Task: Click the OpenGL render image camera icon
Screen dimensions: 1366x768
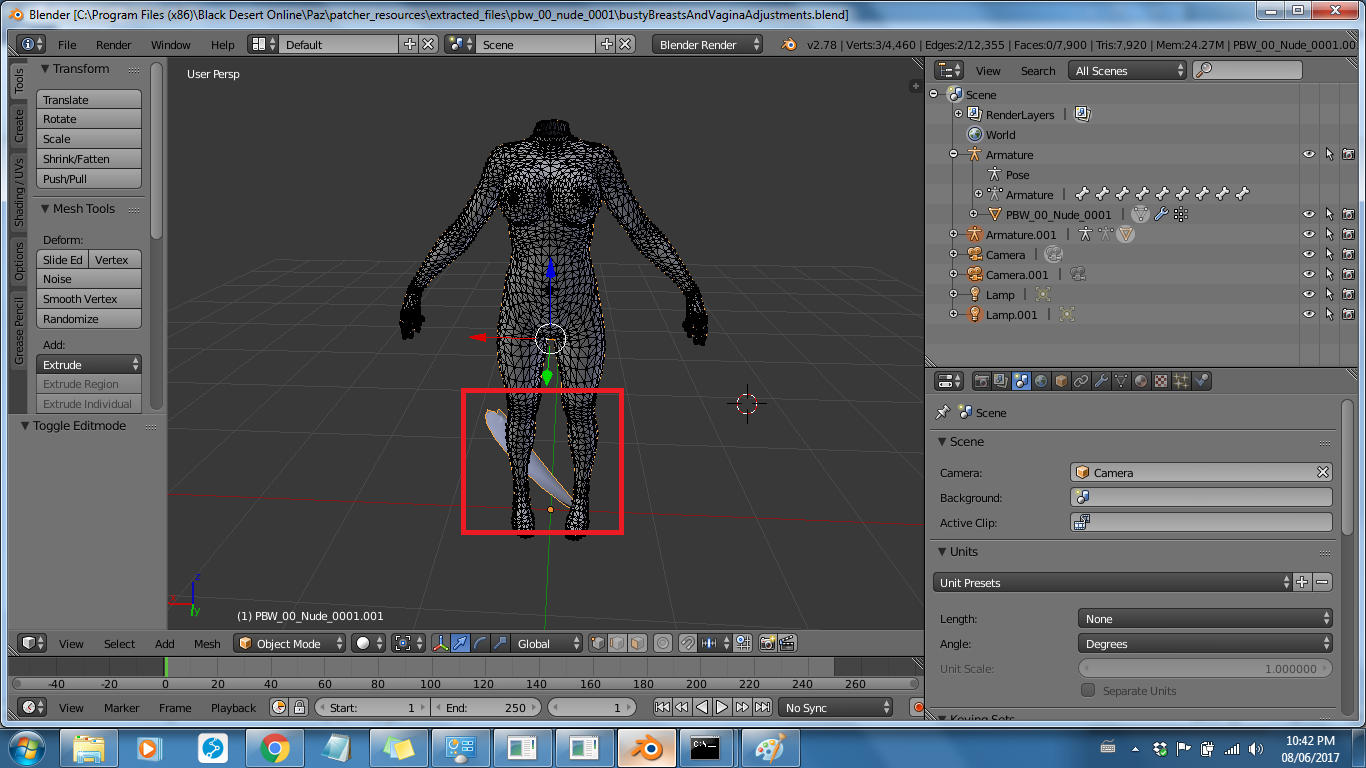Action: click(x=768, y=644)
